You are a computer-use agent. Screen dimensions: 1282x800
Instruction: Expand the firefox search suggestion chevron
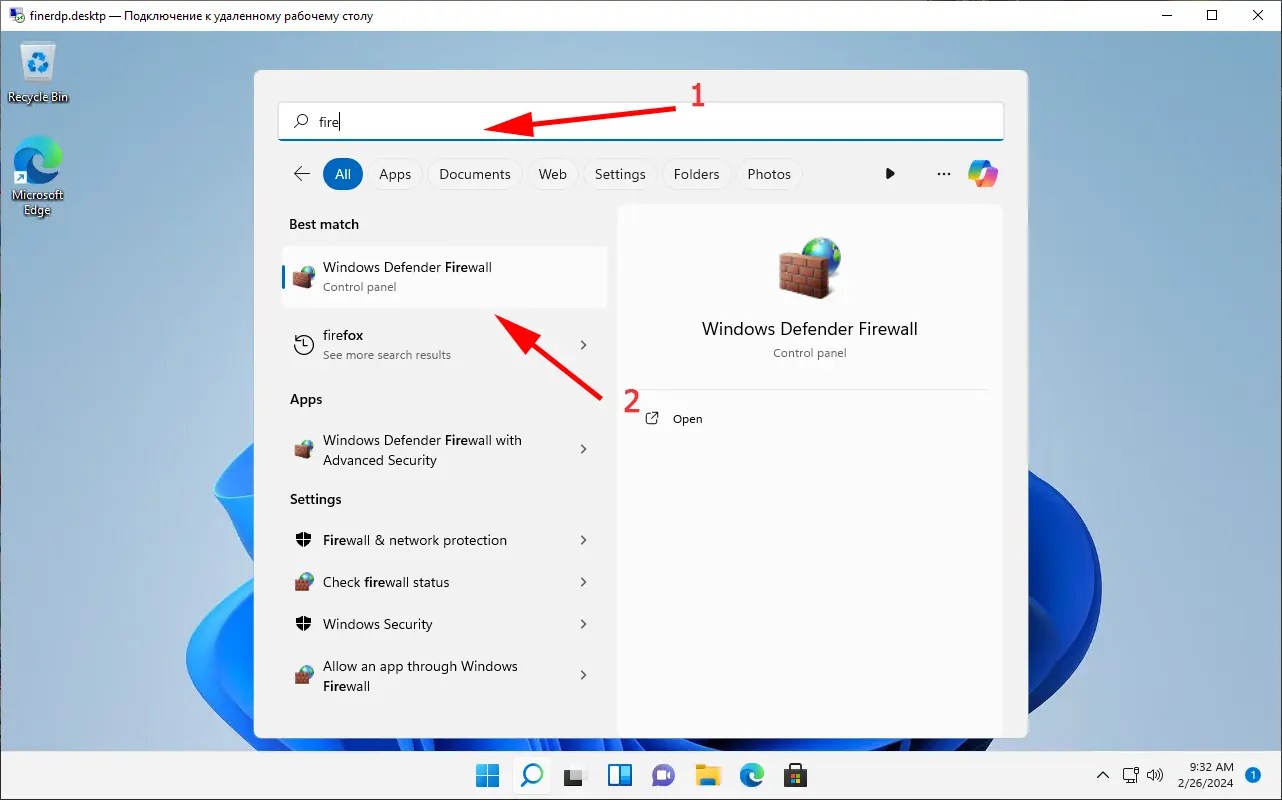coord(583,344)
